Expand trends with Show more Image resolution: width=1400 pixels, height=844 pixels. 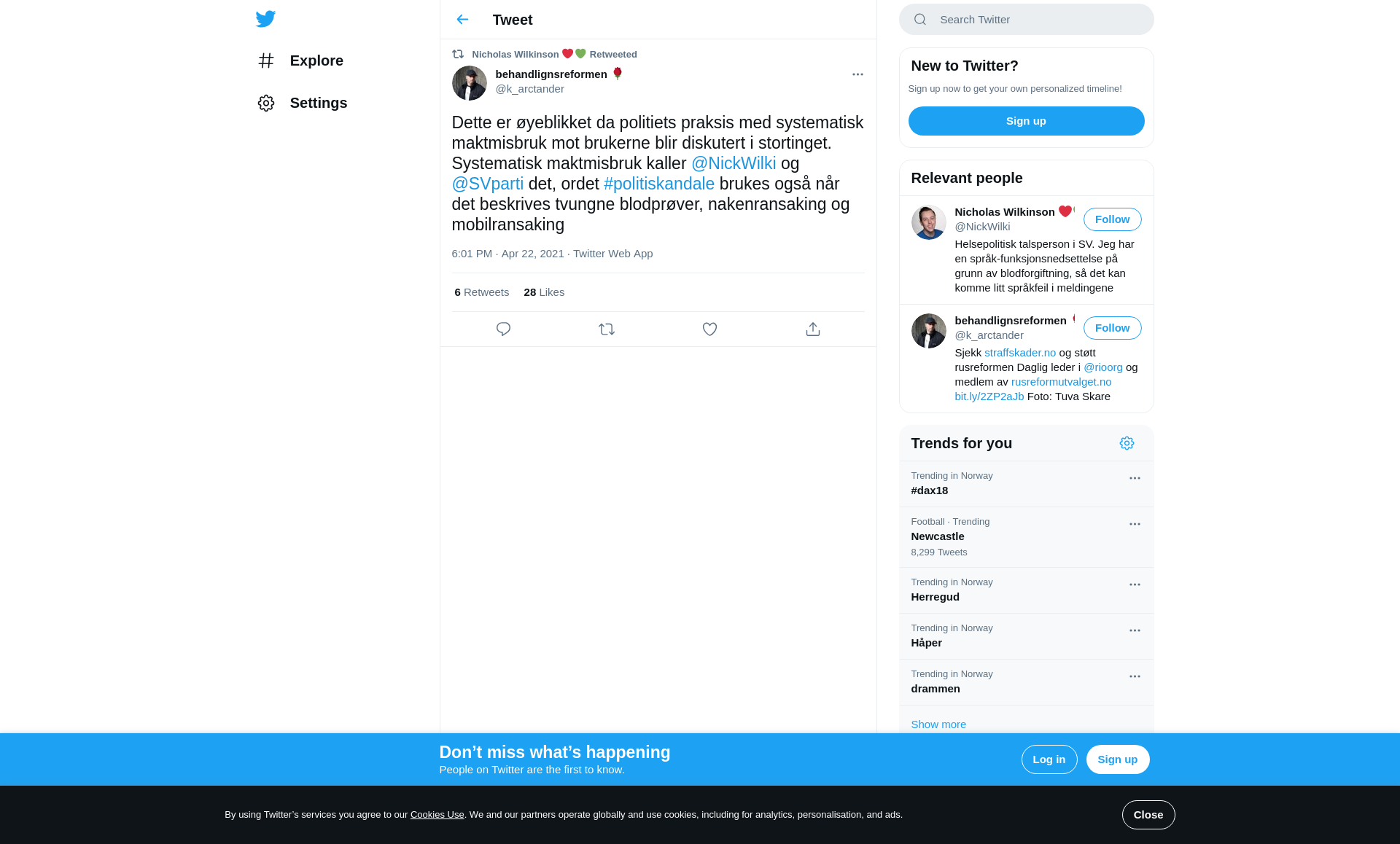tap(938, 724)
